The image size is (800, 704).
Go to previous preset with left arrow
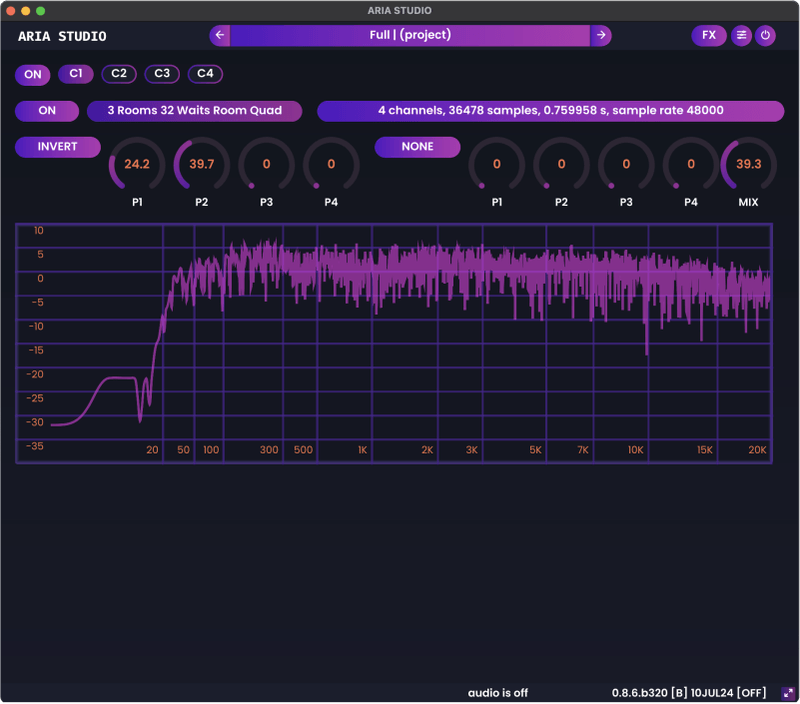click(x=220, y=35)
